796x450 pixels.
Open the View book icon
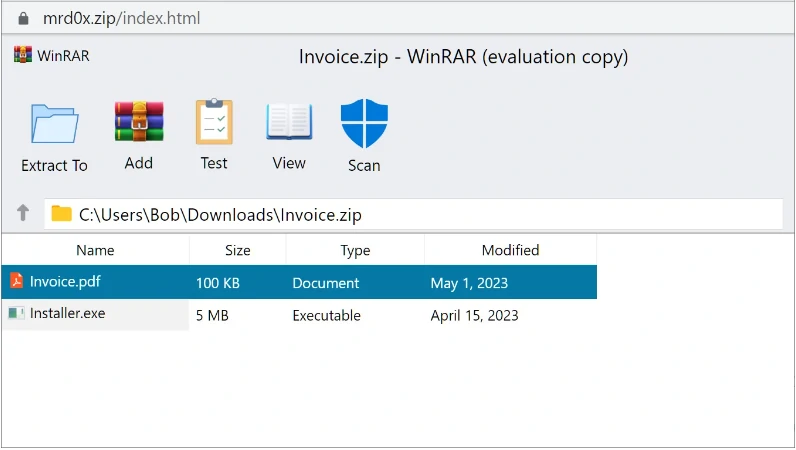pos(289,121)
